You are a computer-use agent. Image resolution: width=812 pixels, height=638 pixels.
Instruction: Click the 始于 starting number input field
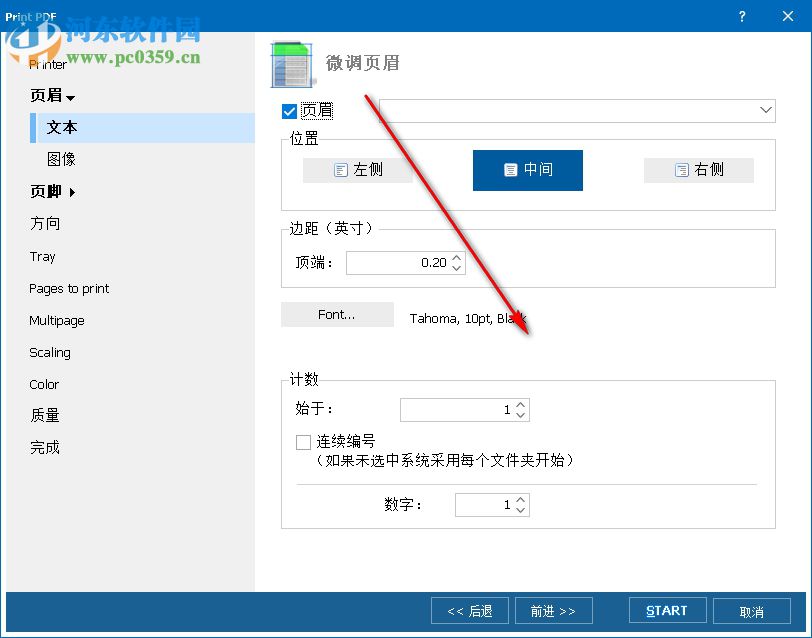[460, 409]
